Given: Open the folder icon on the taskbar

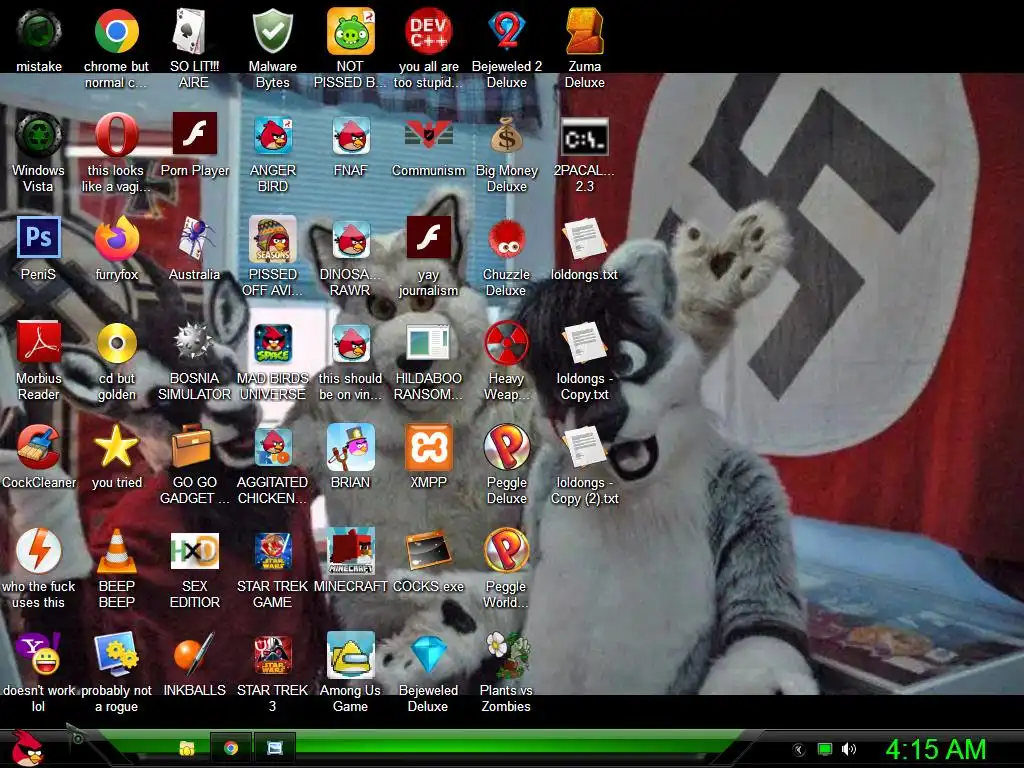Looking at the screenshot, I should coord(187,748).
